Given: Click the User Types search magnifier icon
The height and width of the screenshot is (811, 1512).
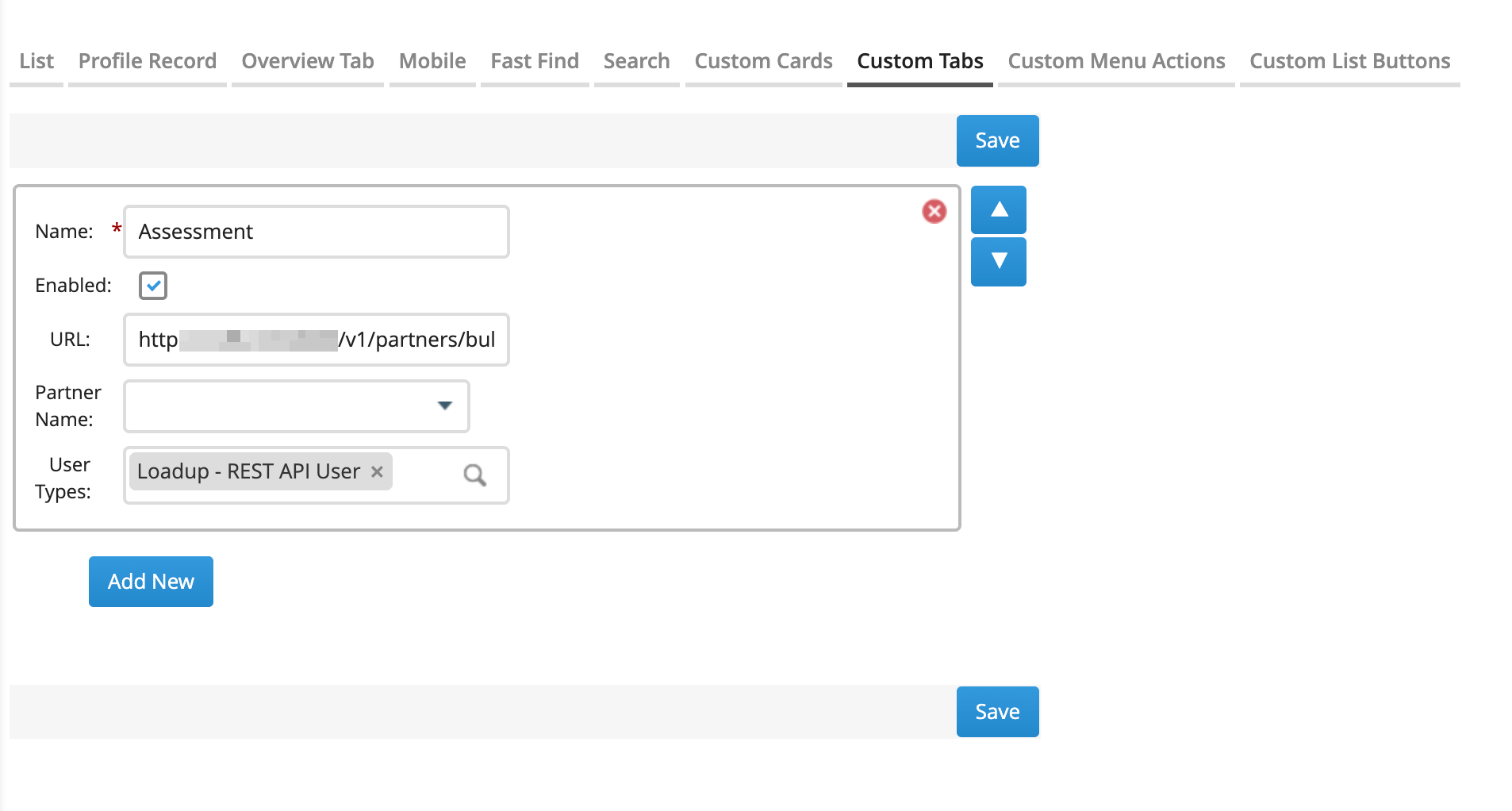Looking at the screenshot, I should click(x=474, y=475).
